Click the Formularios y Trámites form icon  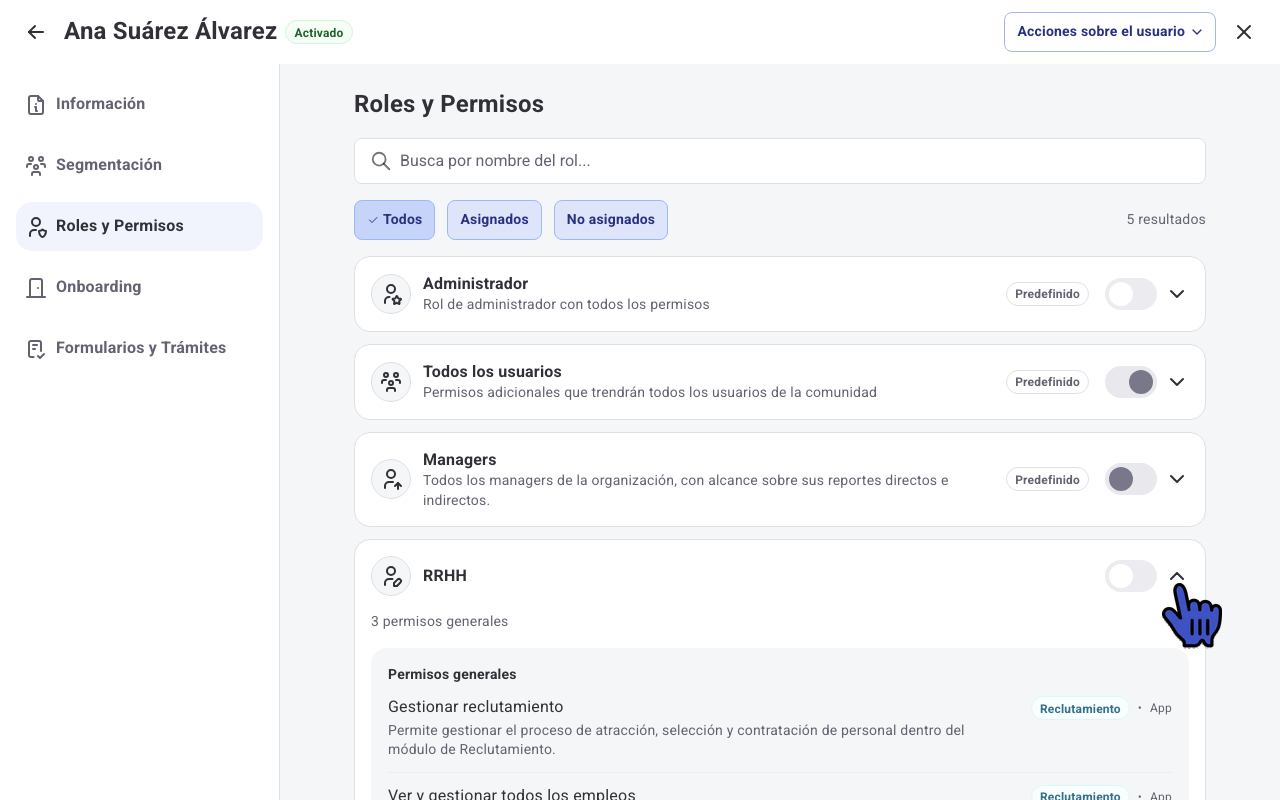pos(36,349)
